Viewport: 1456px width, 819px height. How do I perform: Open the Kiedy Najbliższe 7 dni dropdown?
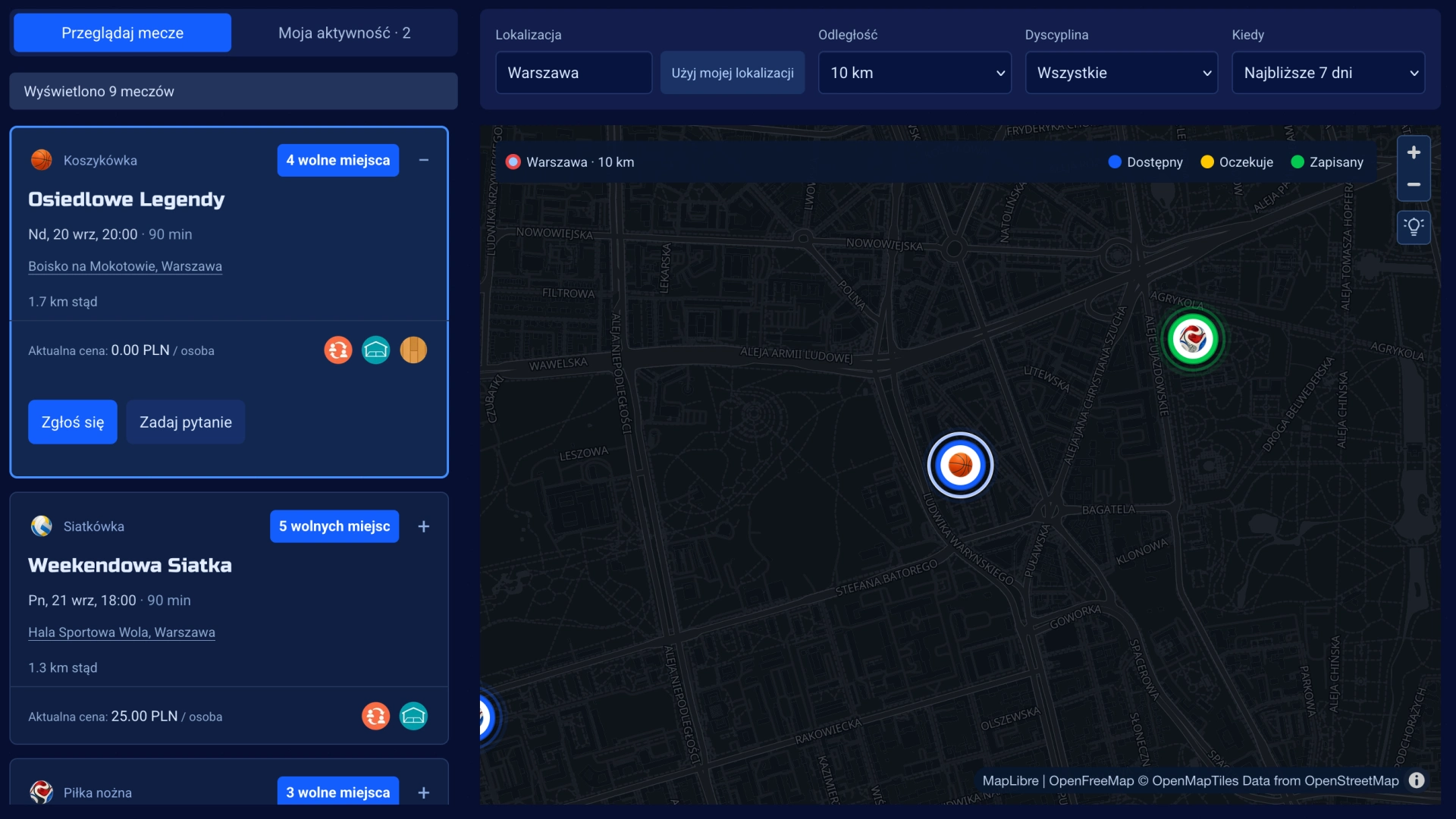point(1328,73)
